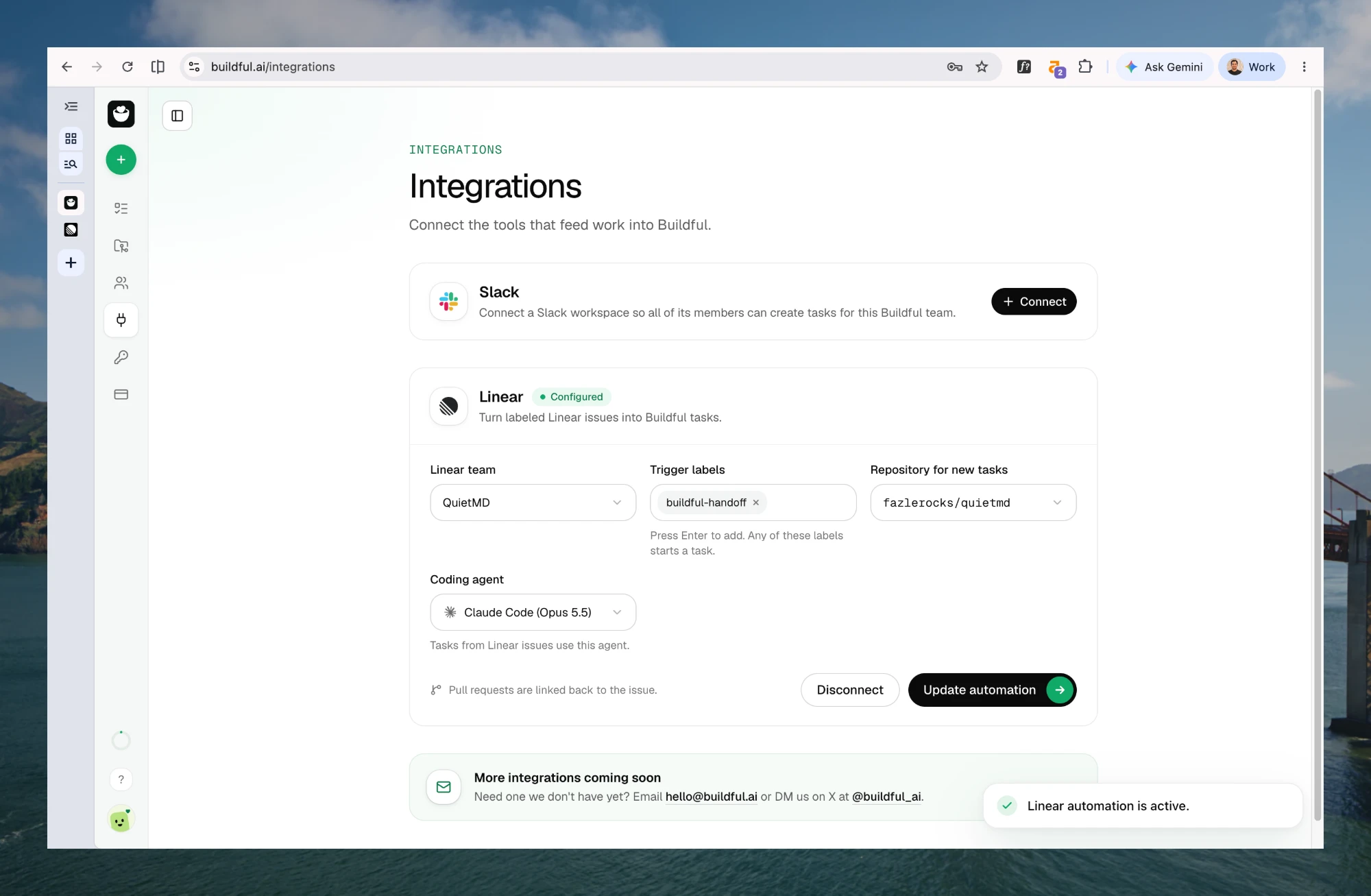Image resolution: width=1371 pixels, height=896 pixels.
Task: Click the help question mark icon
Action: (121, 779)
